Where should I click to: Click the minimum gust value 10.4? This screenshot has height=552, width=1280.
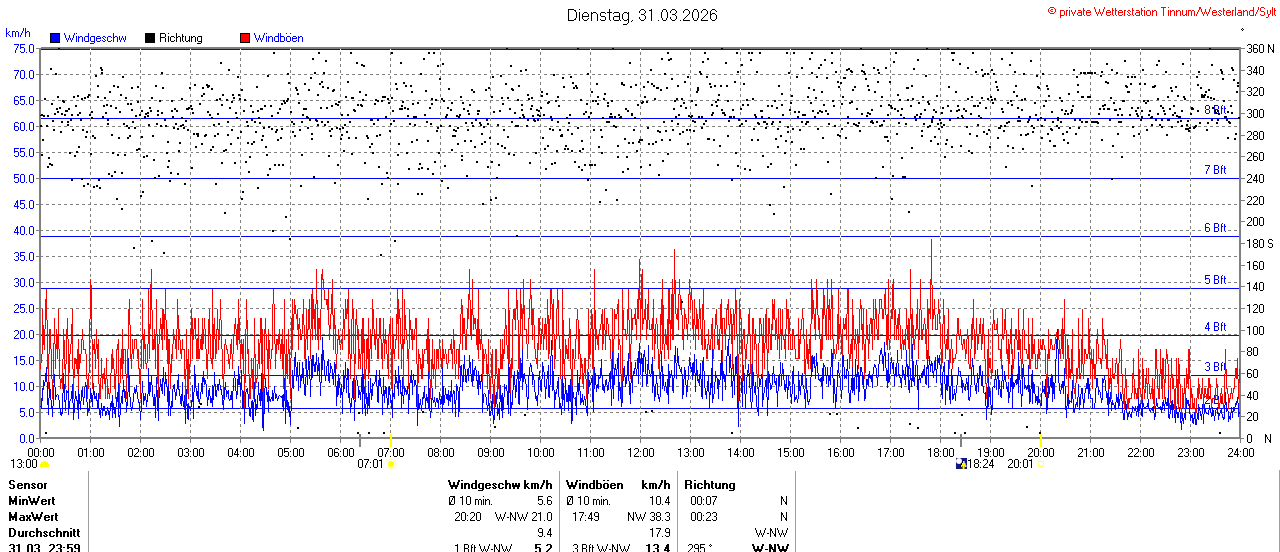pos(660,501)
